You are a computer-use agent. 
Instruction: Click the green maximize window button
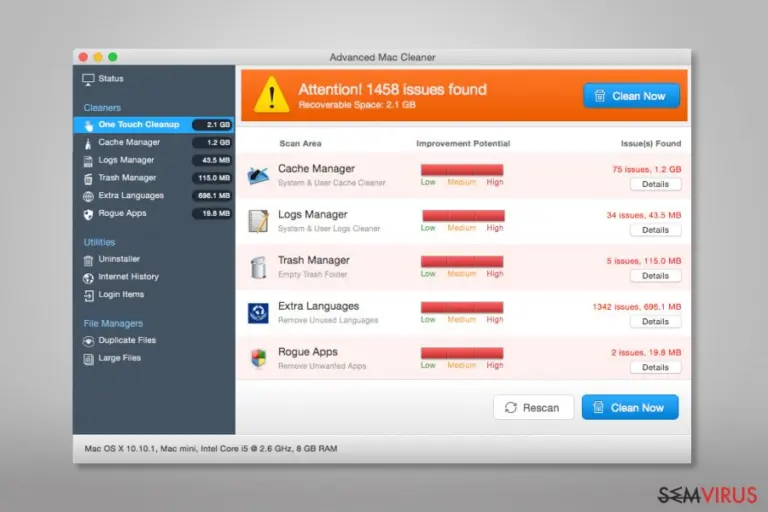(x=113, y=57)
